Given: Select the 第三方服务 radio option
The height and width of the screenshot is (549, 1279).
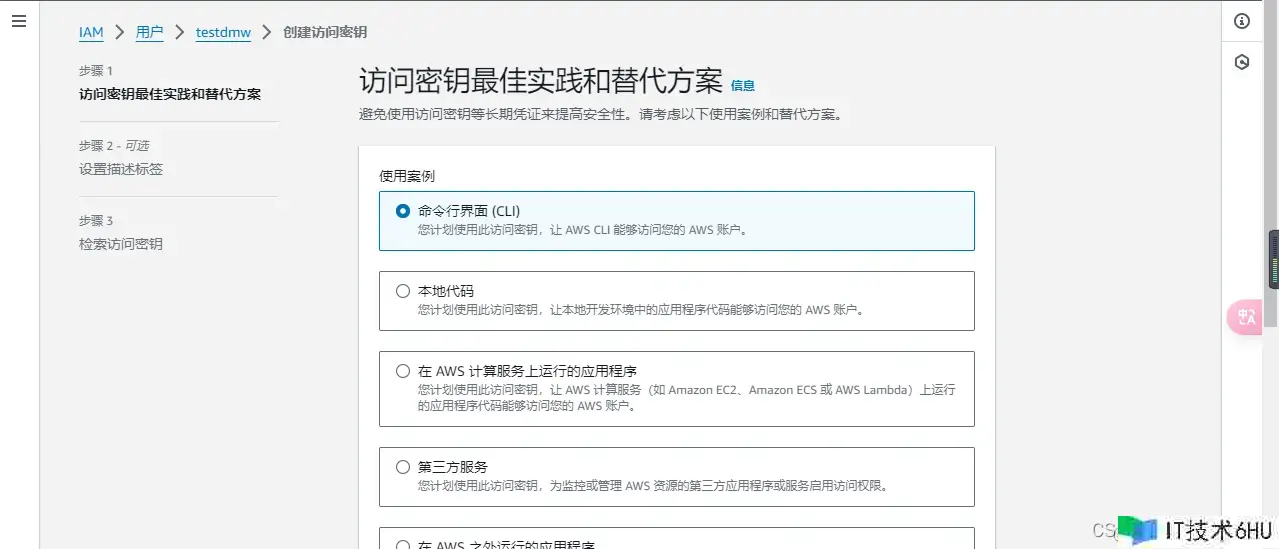Looking at the screenshot, I should tap(403, 467).
